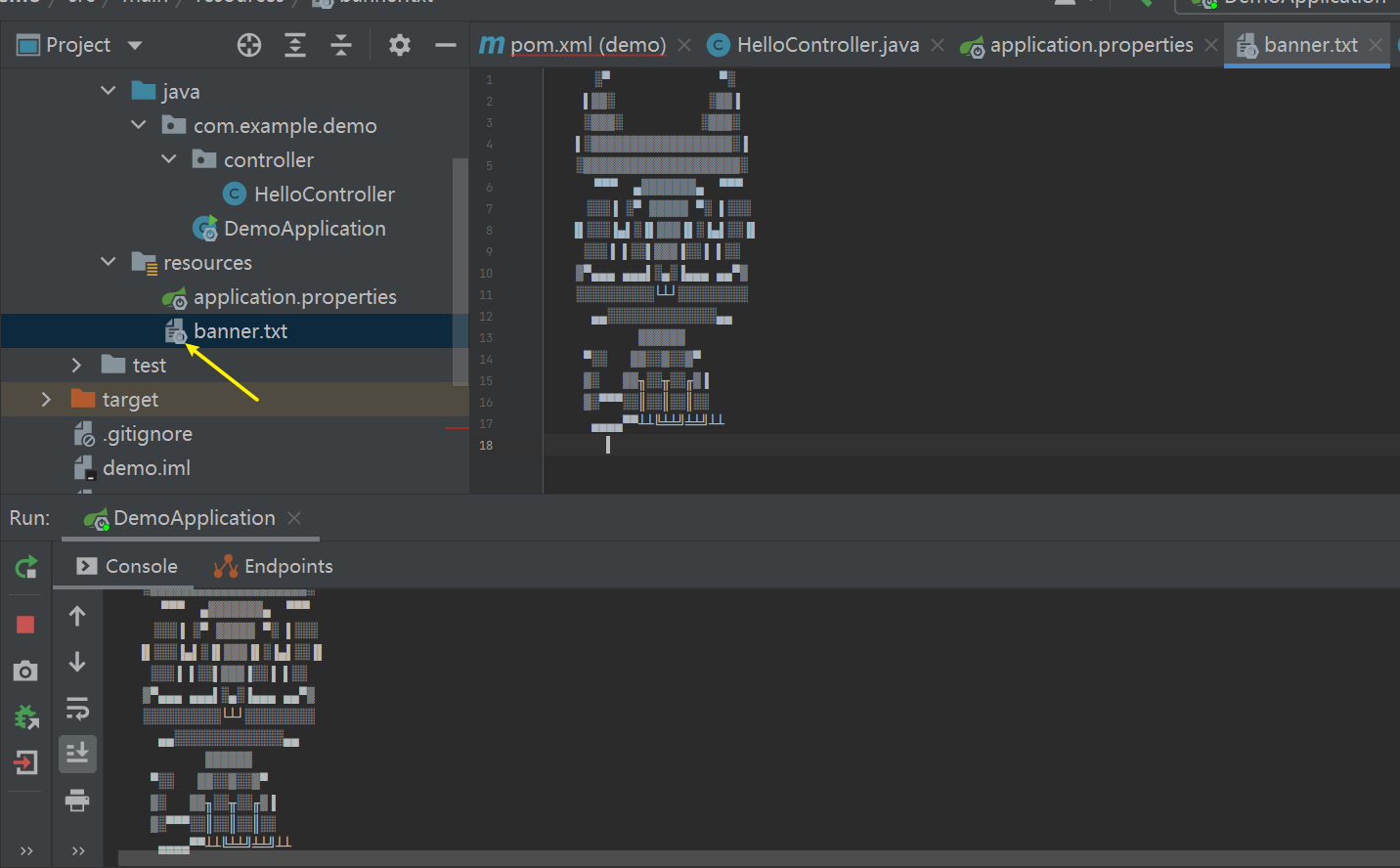Image resolution: width=1400 pixels, height=868 pixels.
Task: Close the banner.txt editor tab
Action: tap(1376, 45)
